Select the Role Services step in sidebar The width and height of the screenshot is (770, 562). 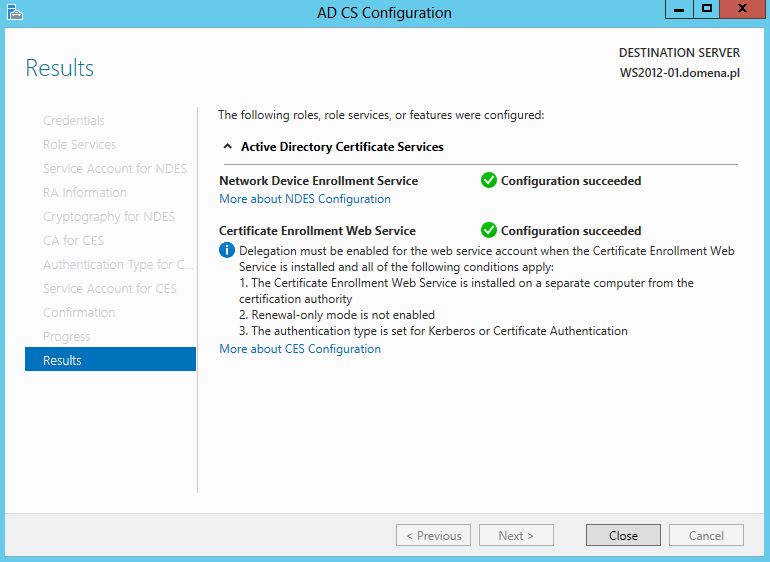(80, 144)
